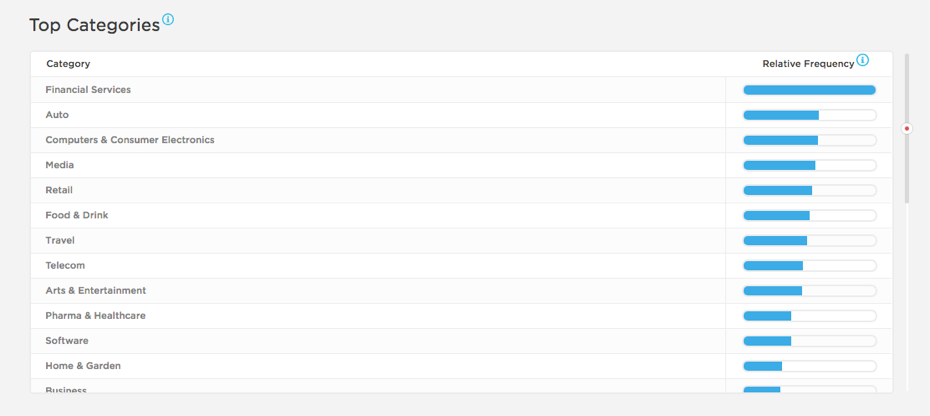Select the Travel category row
This screenshot has height=416, width=930.
pyautogui.click(x=60, y=241)
